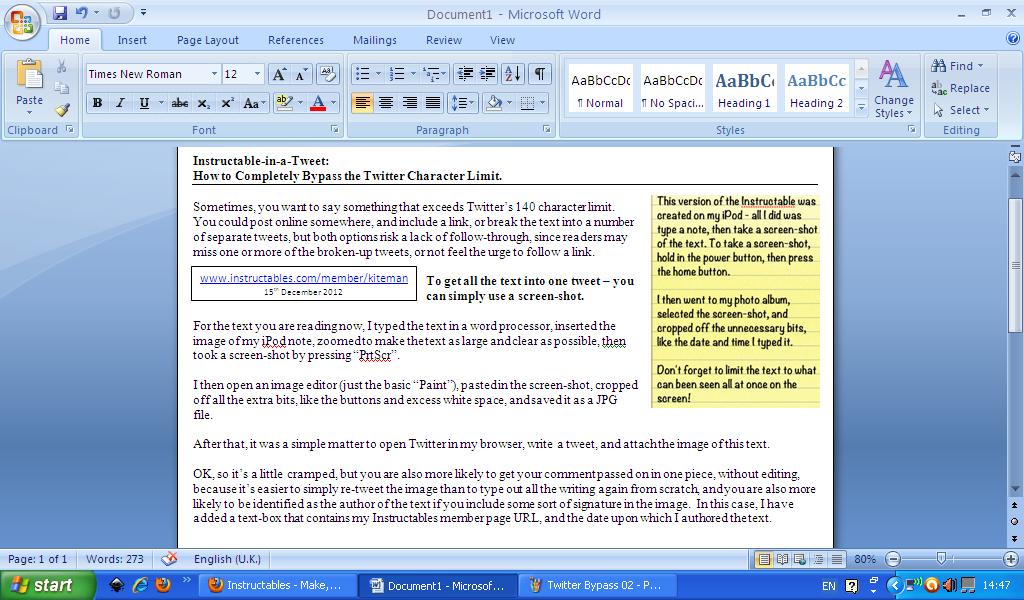Cut the selection with the scissors icon

click(62, 66)
